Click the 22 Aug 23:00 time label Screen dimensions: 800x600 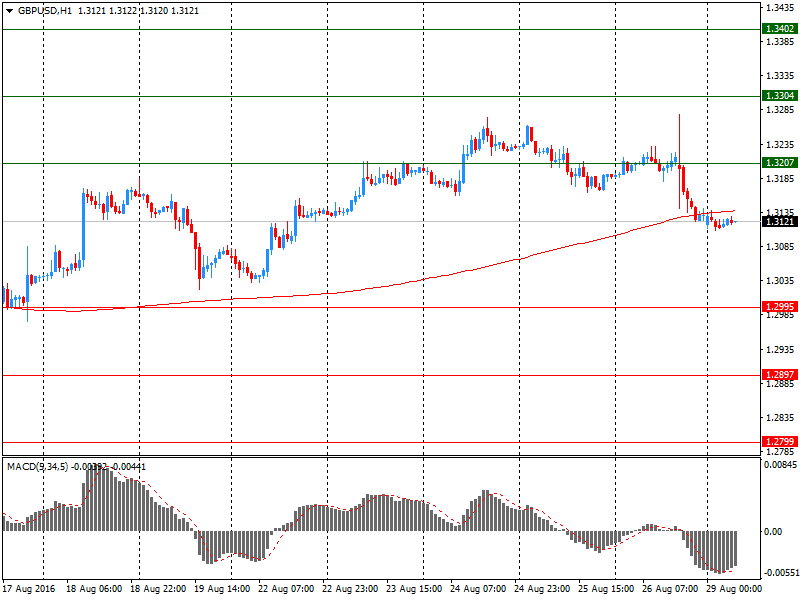pyautogui.click(x=350, y=589)
